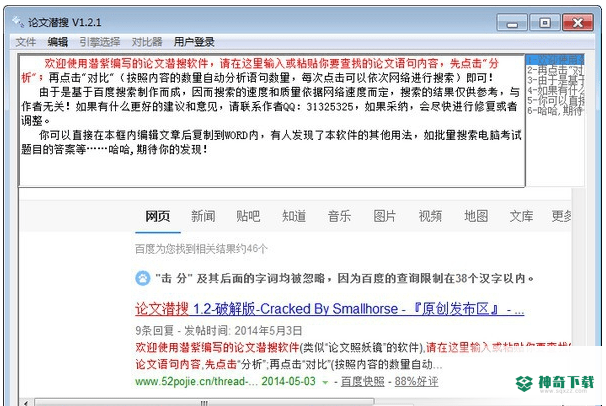Minimize the 论文潜搜 window
Image resolution: width=606 pixels, height=406 pixels.
(512, 23)
